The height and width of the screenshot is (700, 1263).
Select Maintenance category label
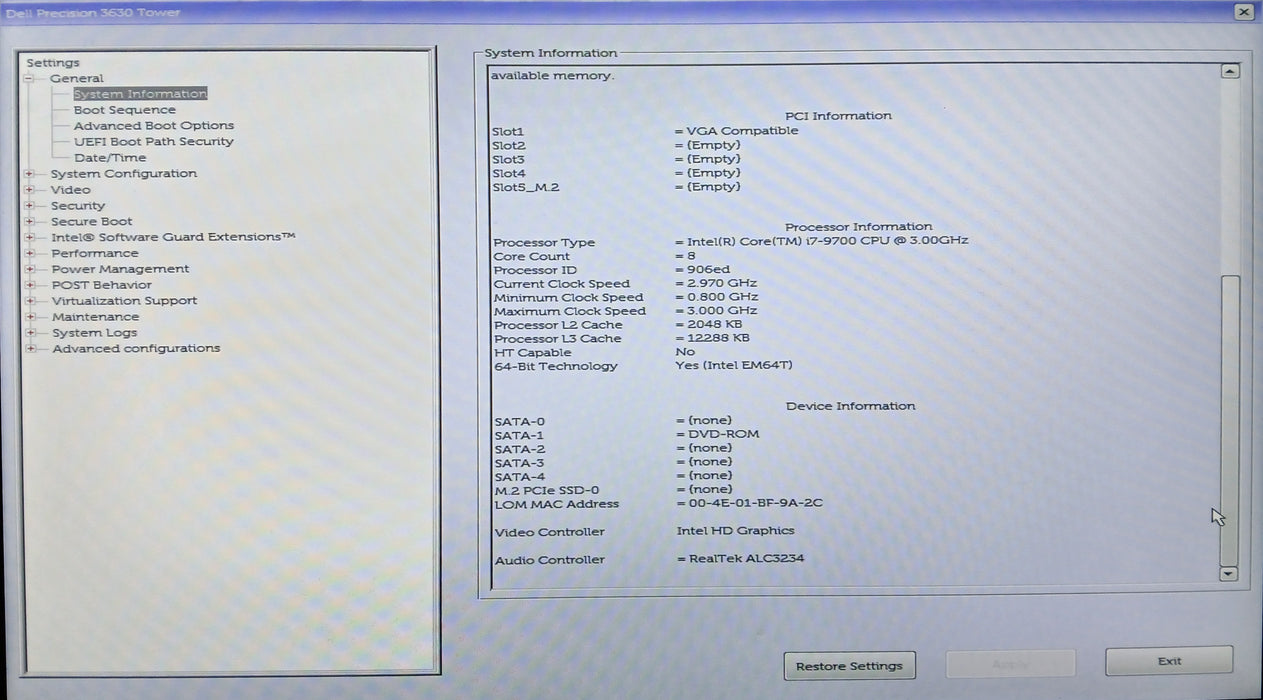(x=96, y=317)
